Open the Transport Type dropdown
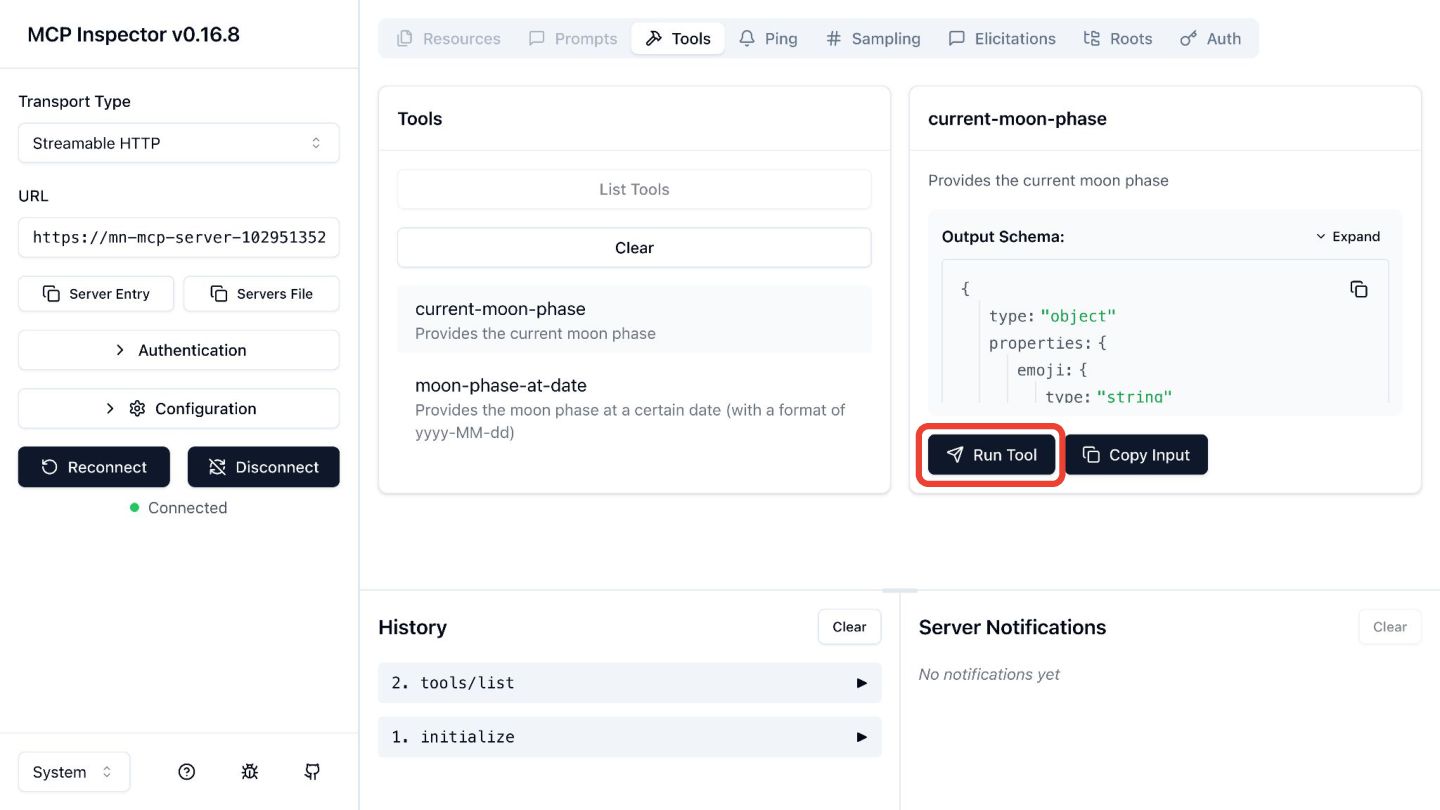Viewport: 1440px width, 810px height. (179, 143)
